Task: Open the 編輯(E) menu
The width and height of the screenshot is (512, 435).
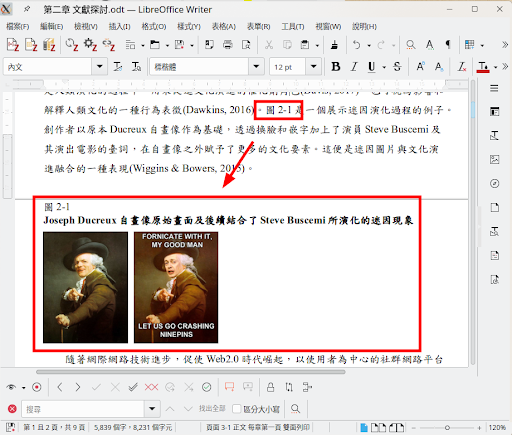Action: pos(51,26)
